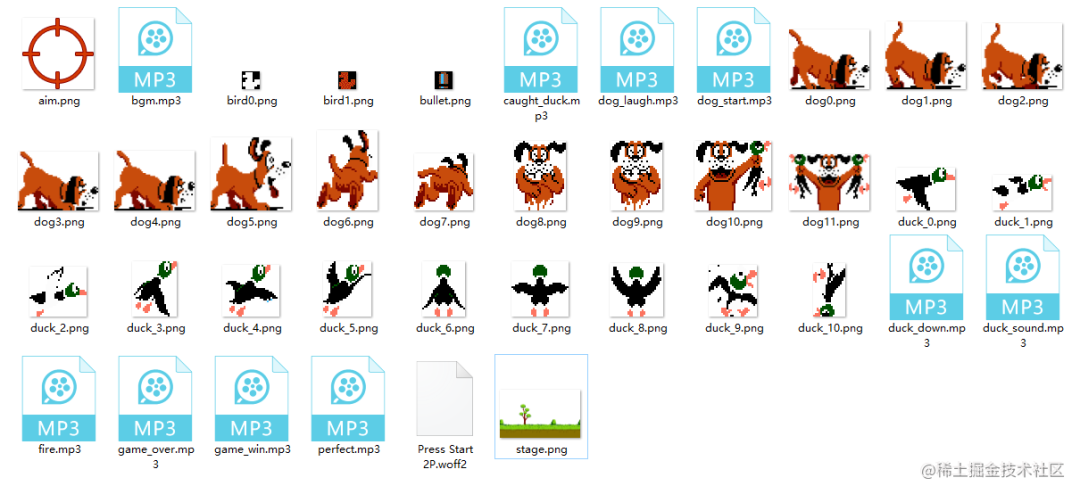
Task: Select the dog3.png thumbnail
Action: pyautogui.click(x=59, y=181)
